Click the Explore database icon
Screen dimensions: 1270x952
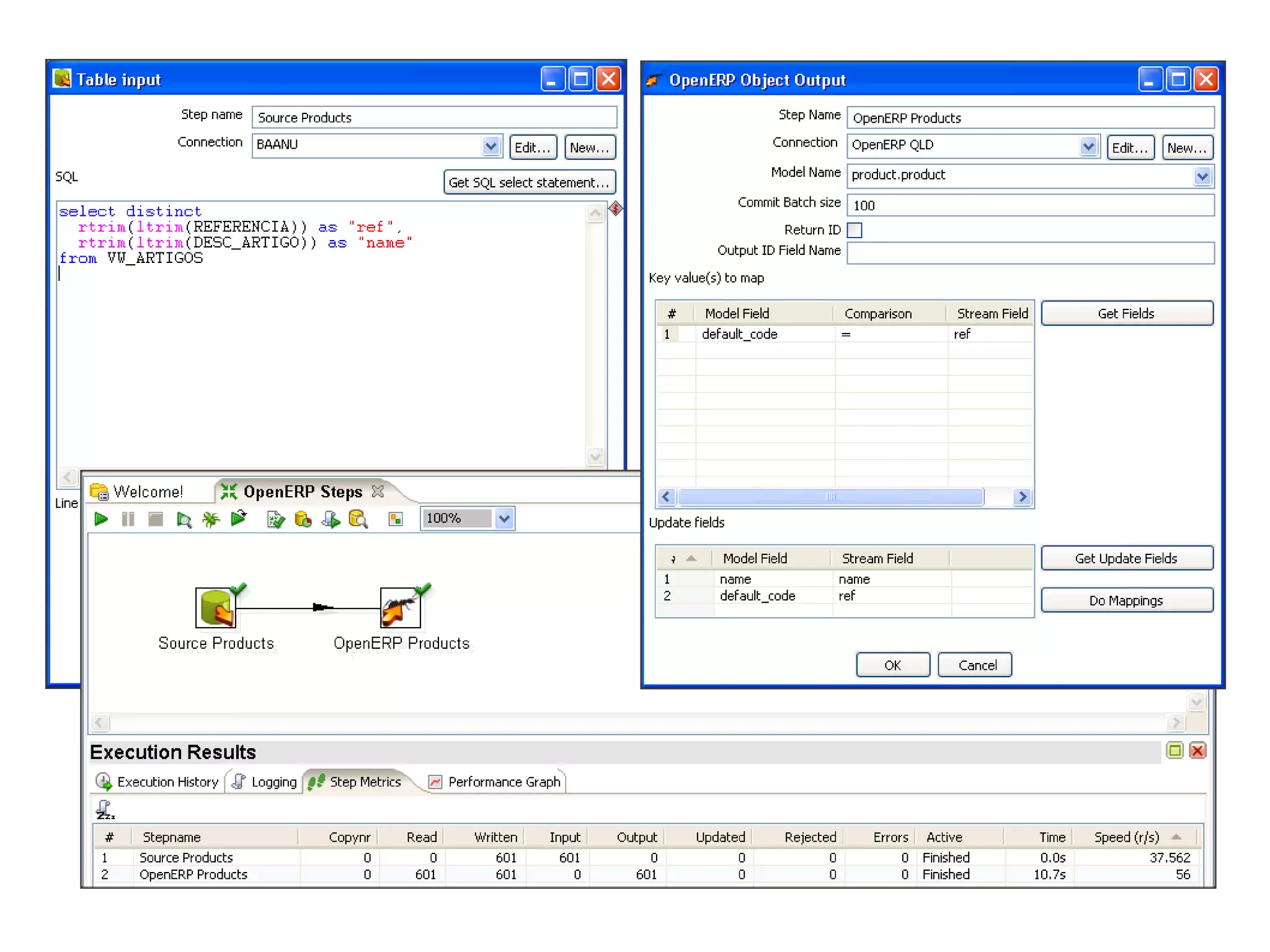pyautogui.click(x=358, y=518)
